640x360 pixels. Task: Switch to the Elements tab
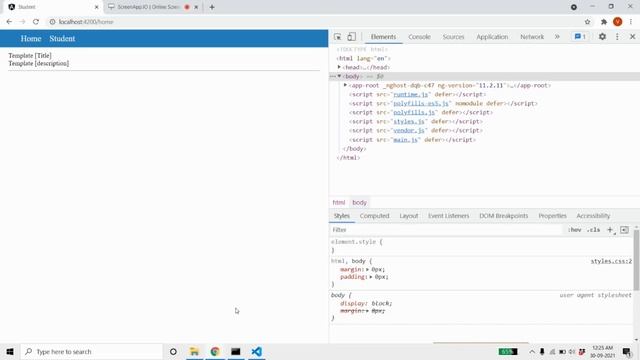(383, 37)
